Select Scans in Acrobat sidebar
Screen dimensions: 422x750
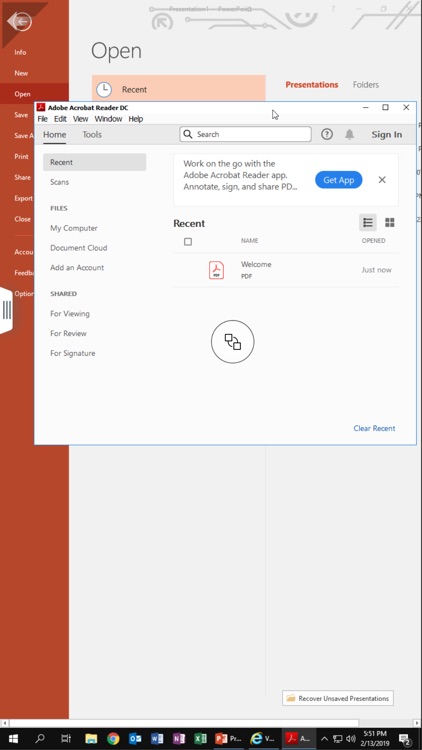(59, 182)
